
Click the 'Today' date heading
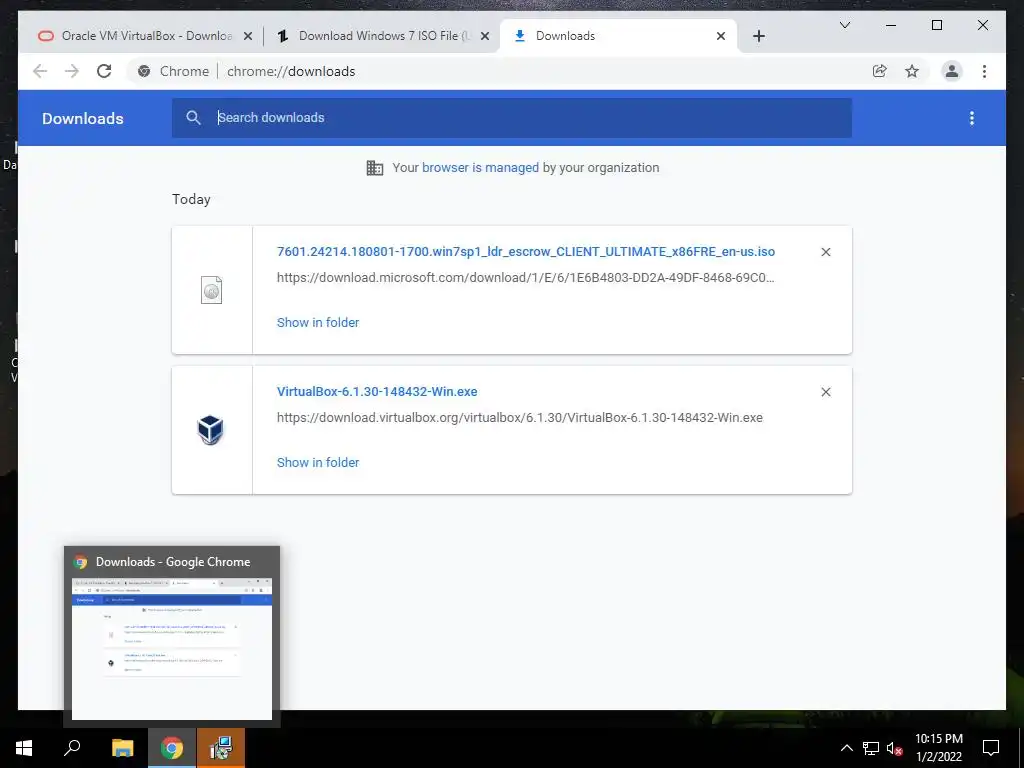[x=191, y=199]
